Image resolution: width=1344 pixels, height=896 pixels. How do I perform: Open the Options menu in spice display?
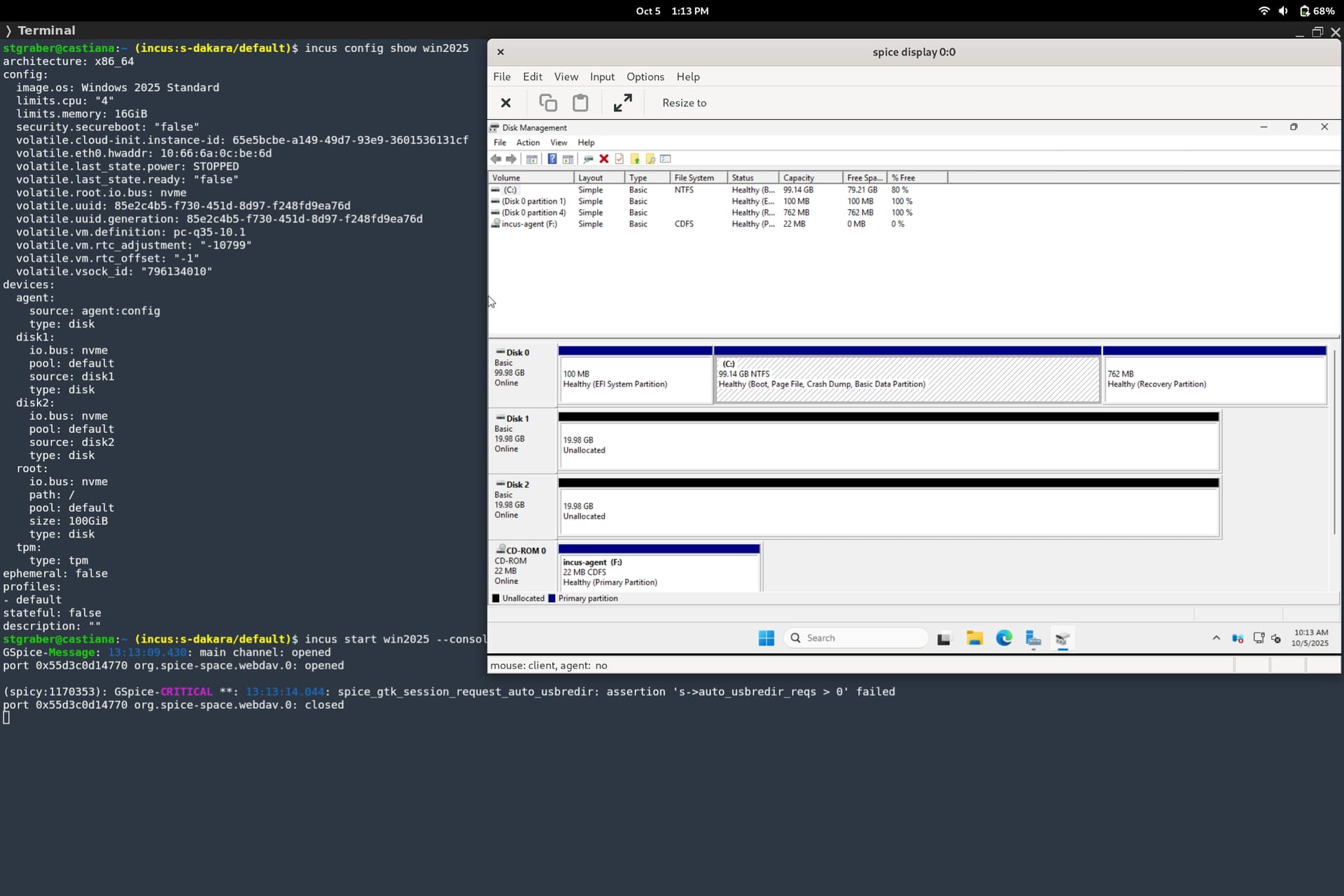[x=645, y=77]
